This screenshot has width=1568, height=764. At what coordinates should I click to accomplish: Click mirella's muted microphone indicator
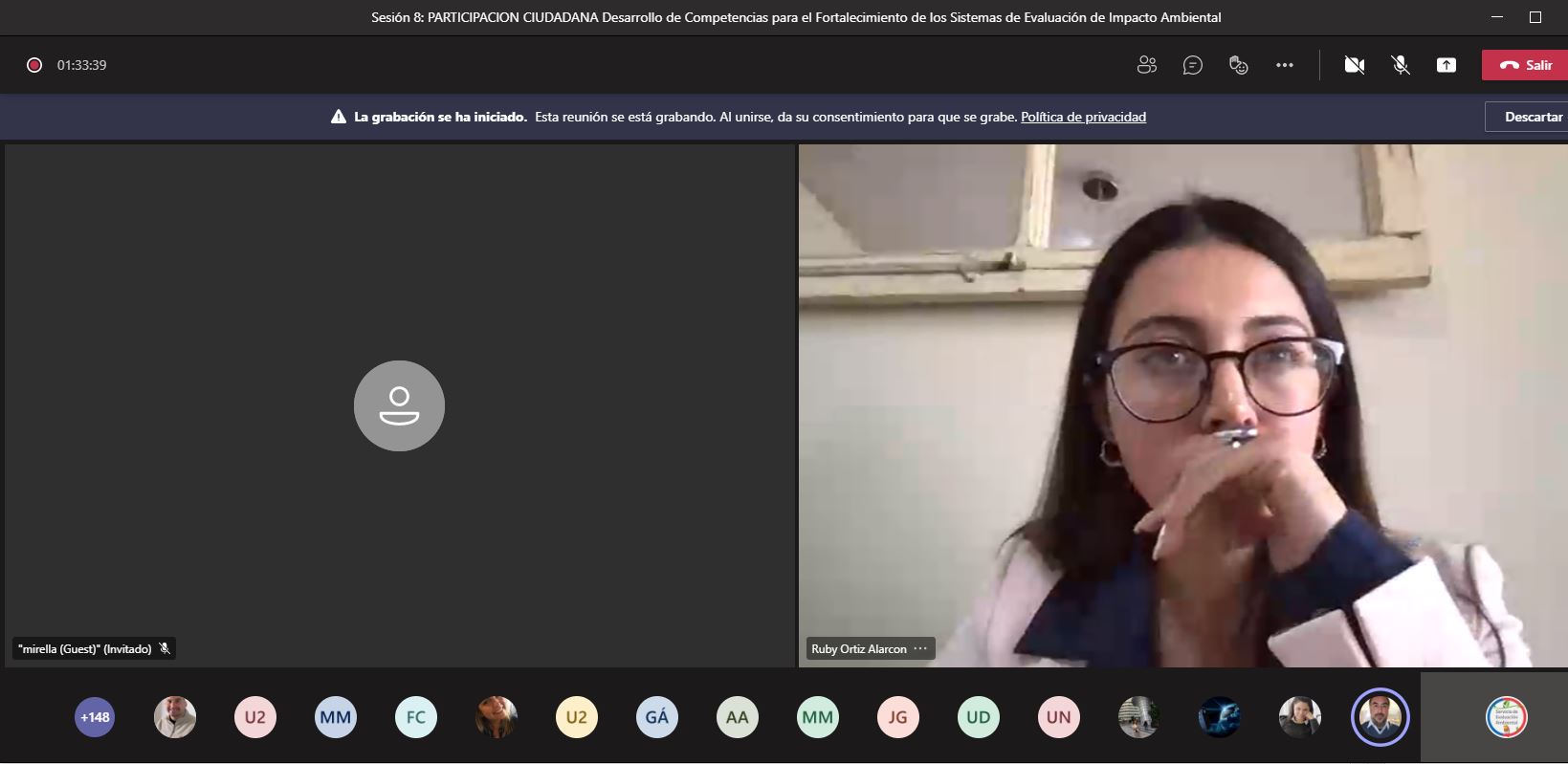click(165, 648)
